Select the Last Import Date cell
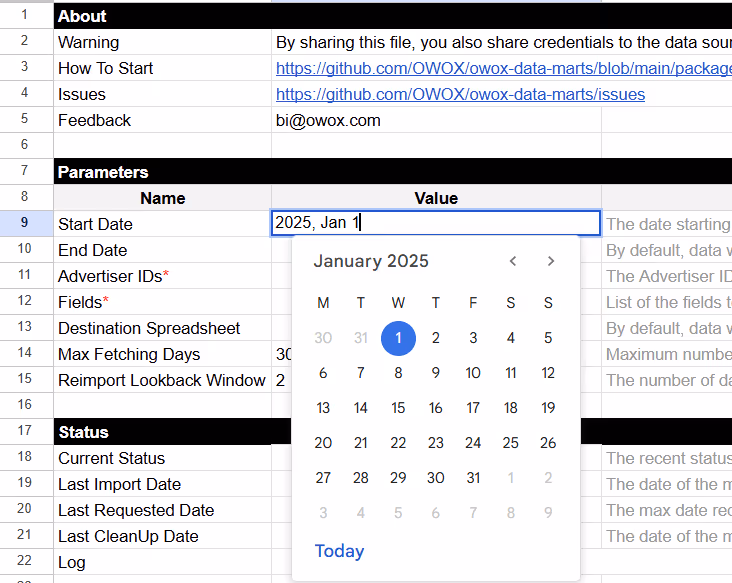The height and width of the screenshot is (583, 732). [162, 485]
